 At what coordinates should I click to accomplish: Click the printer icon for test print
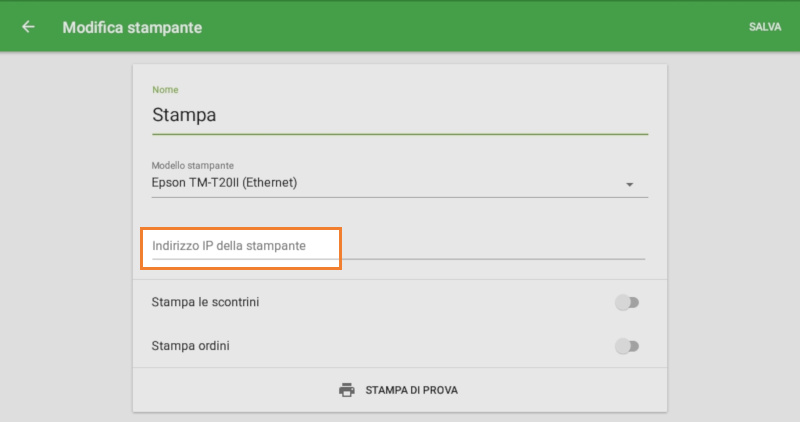[x=347, y=390]
